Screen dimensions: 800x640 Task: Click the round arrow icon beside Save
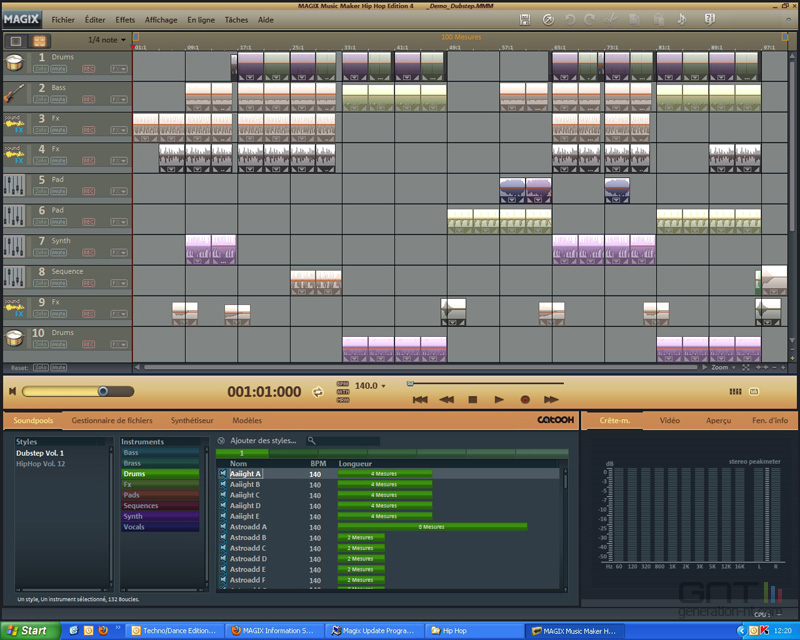pyautogui.click(x=548, y=20)
